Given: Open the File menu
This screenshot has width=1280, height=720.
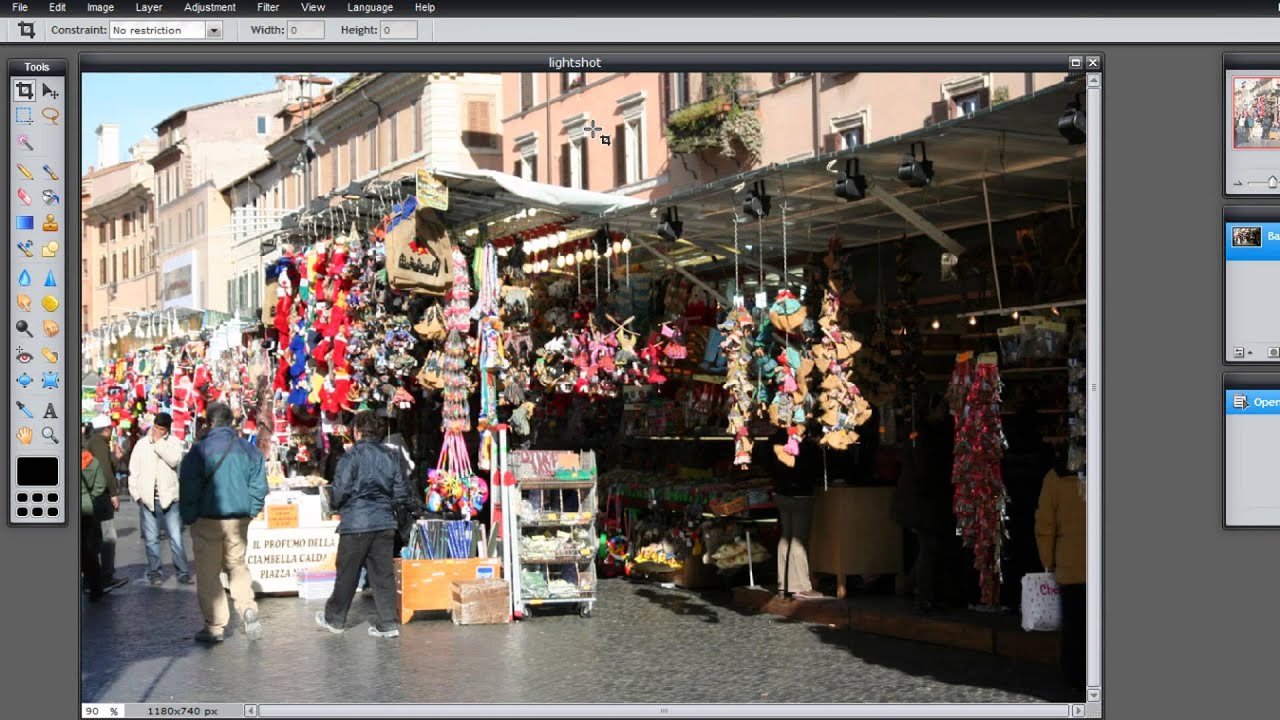Looking at the screenshot, I should tap(20, 7).
